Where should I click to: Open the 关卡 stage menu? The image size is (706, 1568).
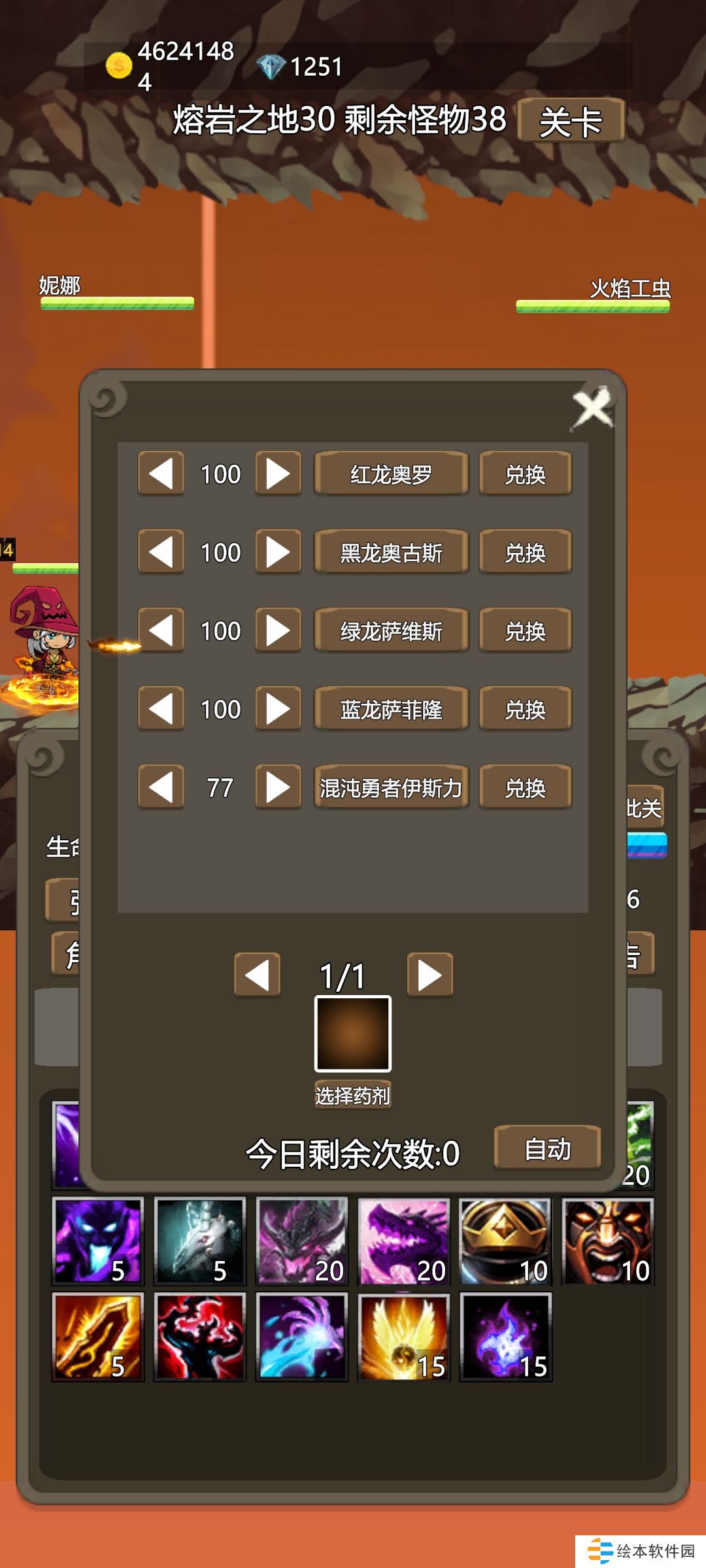pyautogui.click(x=571, y=121)
